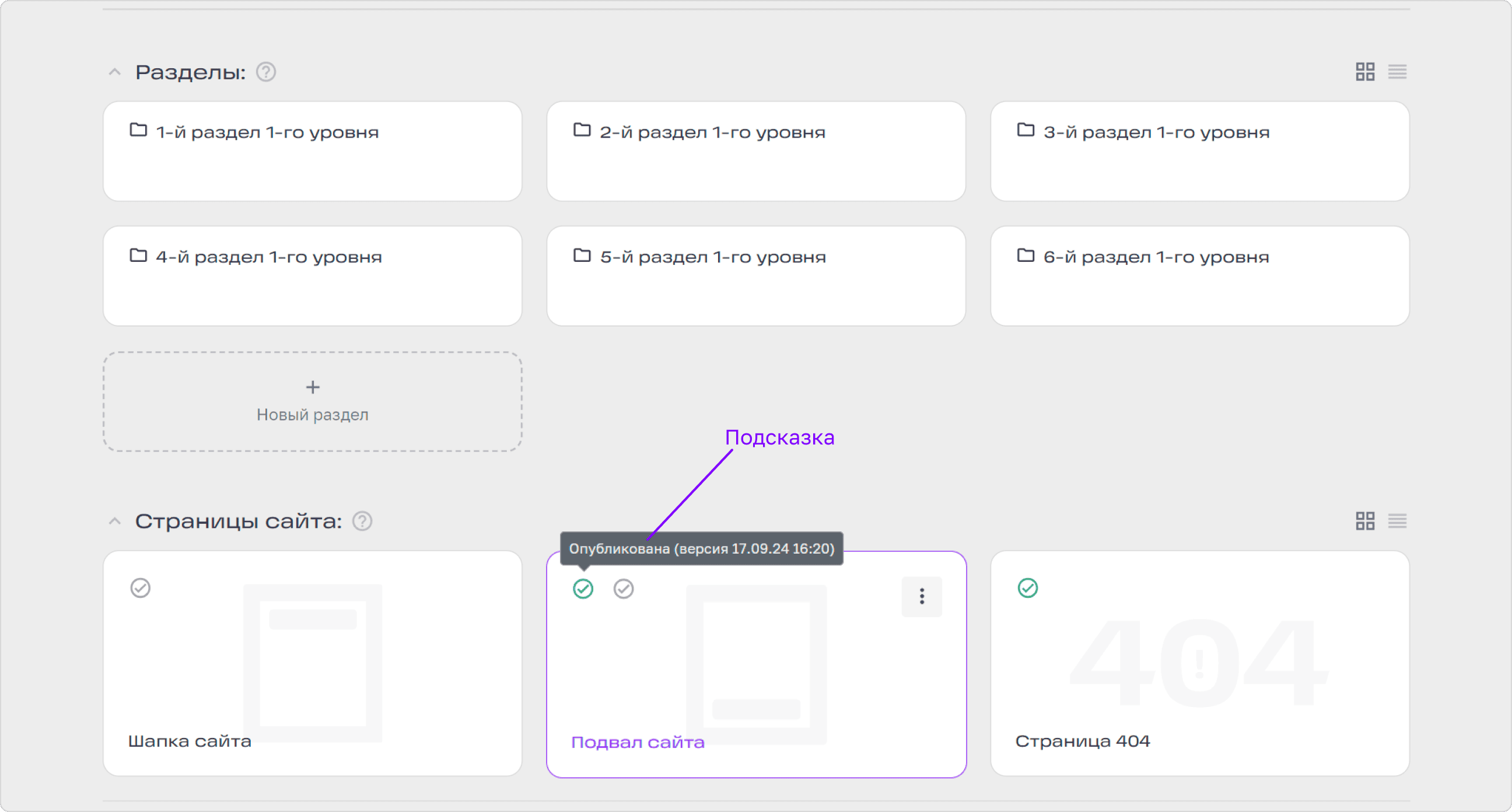Image resolution: width=1512 pixels, height=812 pixels.
Task: Click the folder icon of 4-й раздел
Action: [138, 255]
